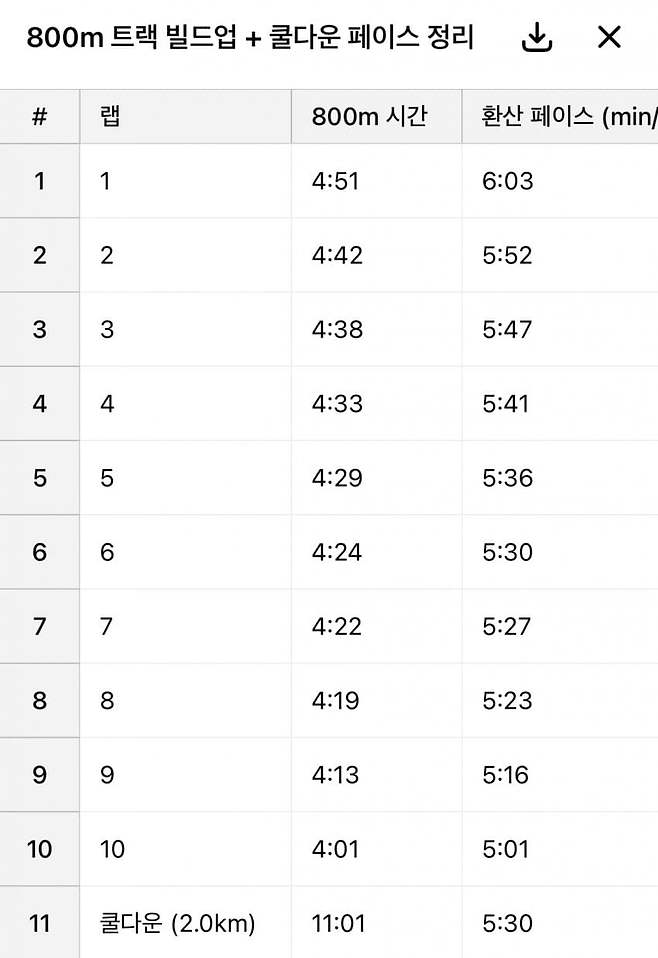Viewport: 658px width, 958px height.
Task: Select row number 5 header
Action: click(x=40, y=478)
